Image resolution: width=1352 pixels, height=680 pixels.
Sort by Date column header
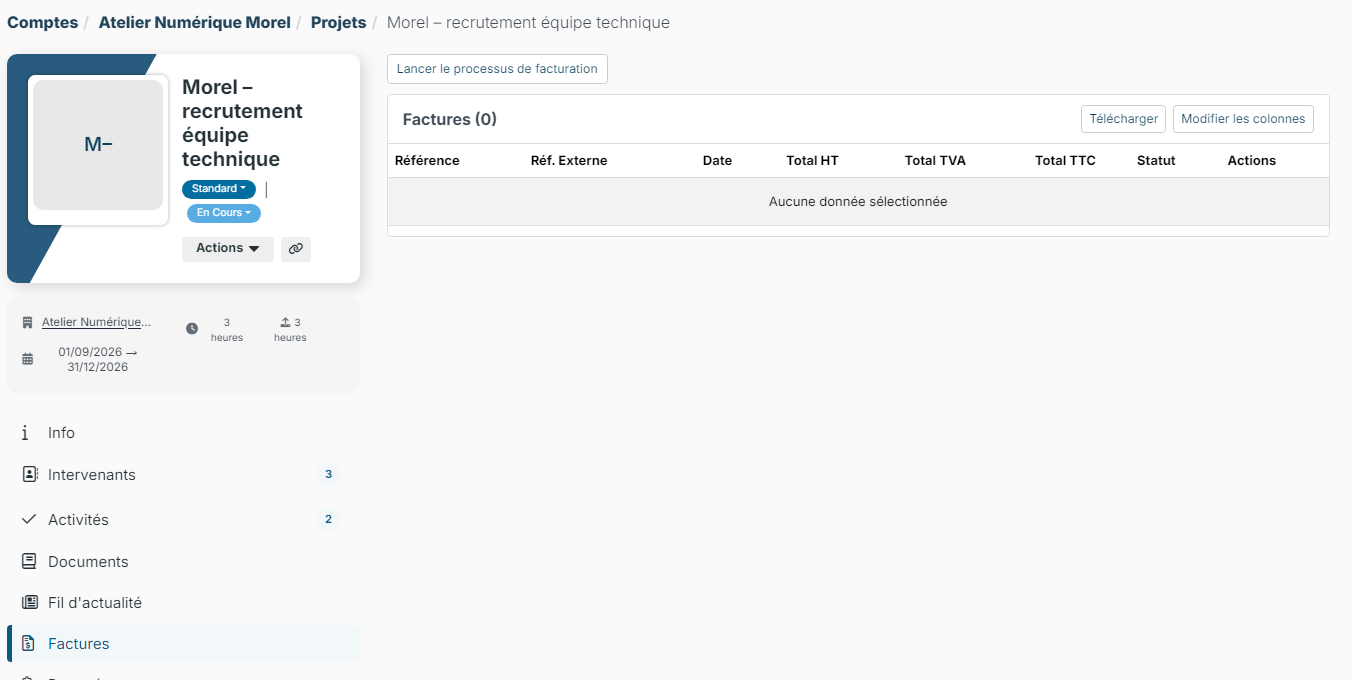click(717, 161)
